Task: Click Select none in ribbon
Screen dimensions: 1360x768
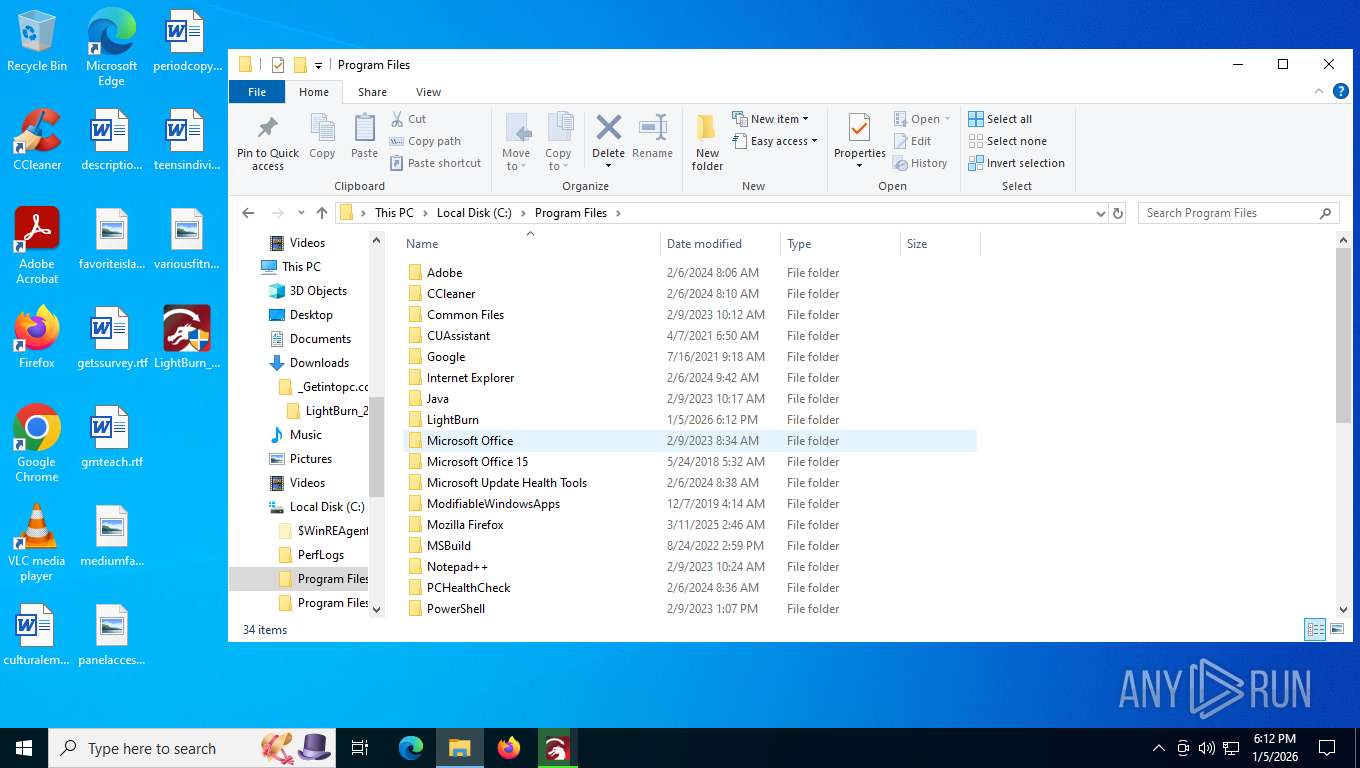Action: (x=1007, y=141)
